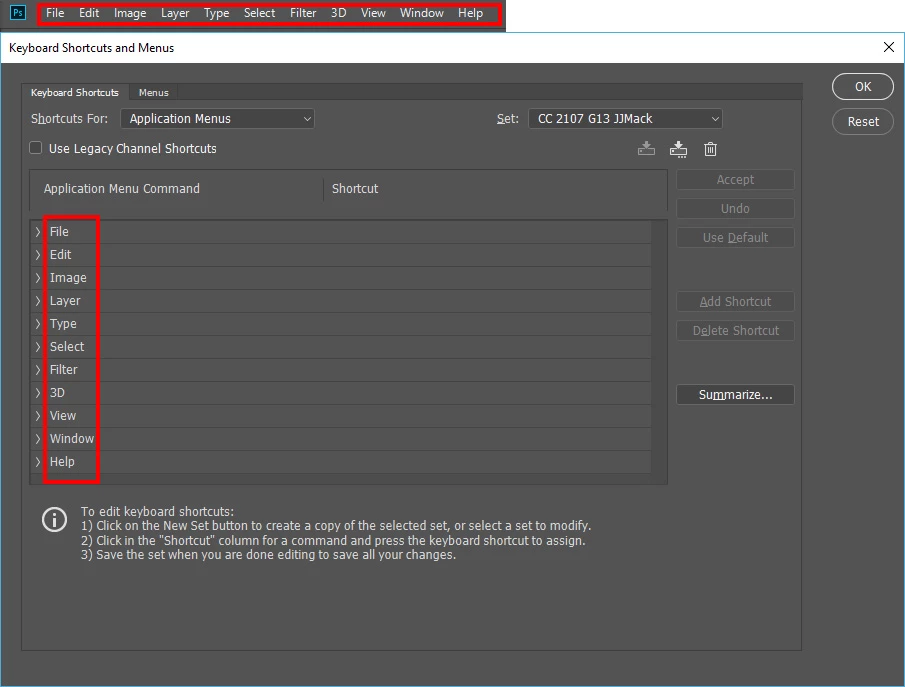The height and width of the screenshot is (687, 905).
Task: Create new shortcut set from current
Action: point(678,149)
